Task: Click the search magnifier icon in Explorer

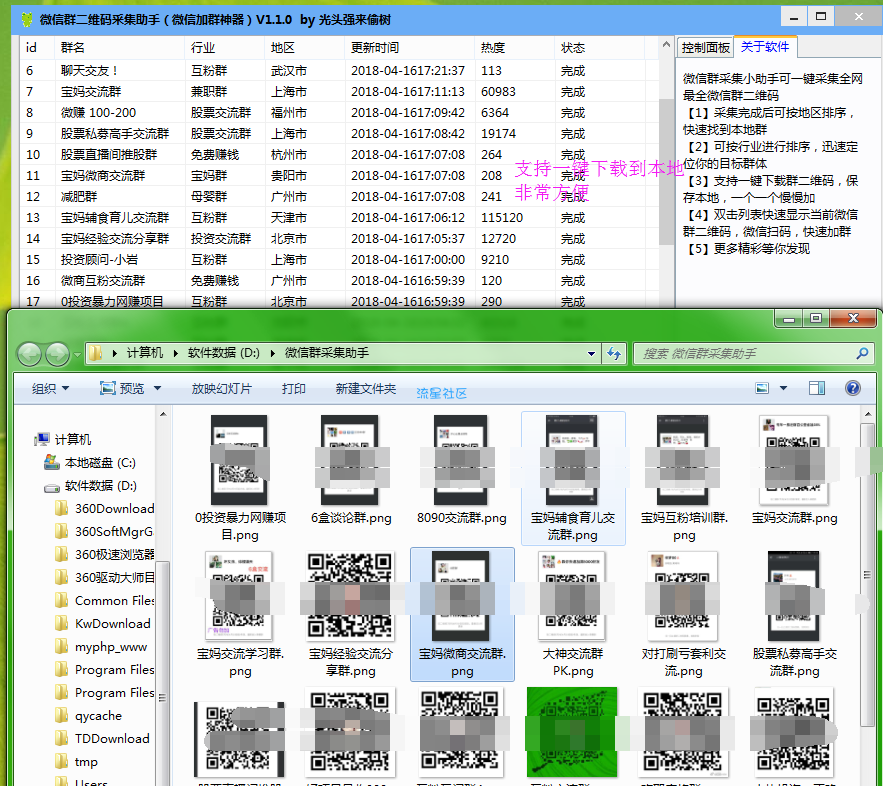Action: (862, 354)
